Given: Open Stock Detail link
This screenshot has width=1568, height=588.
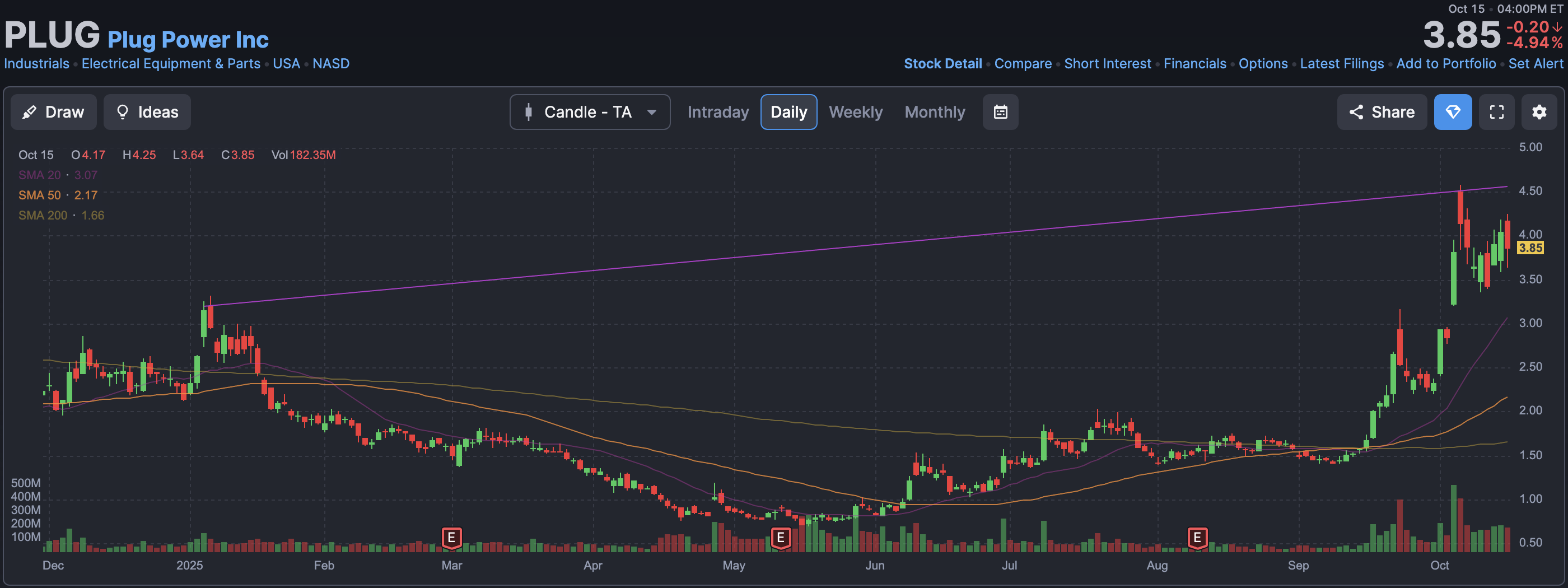Looking at the screenshot, I should (x=943, y=63).
